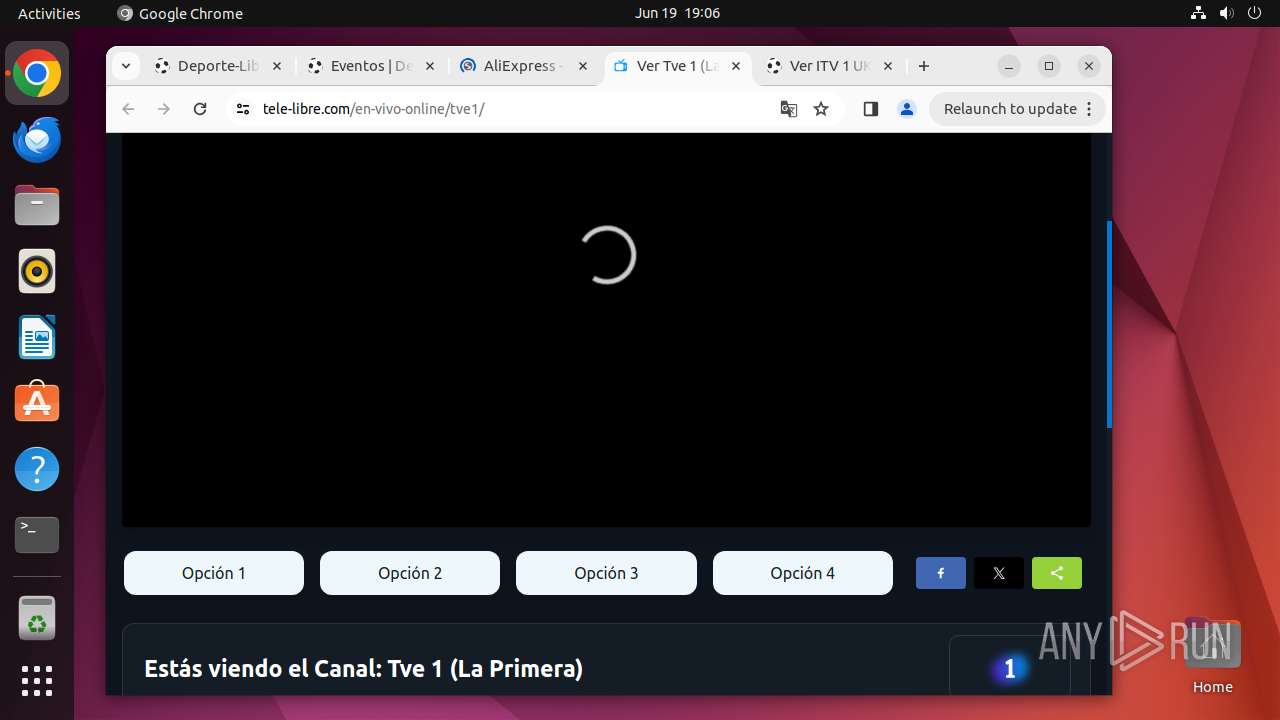The height and width of the screenshot is (720, 1280).
Task: Click the loading video player
Action: coord(606,330)
